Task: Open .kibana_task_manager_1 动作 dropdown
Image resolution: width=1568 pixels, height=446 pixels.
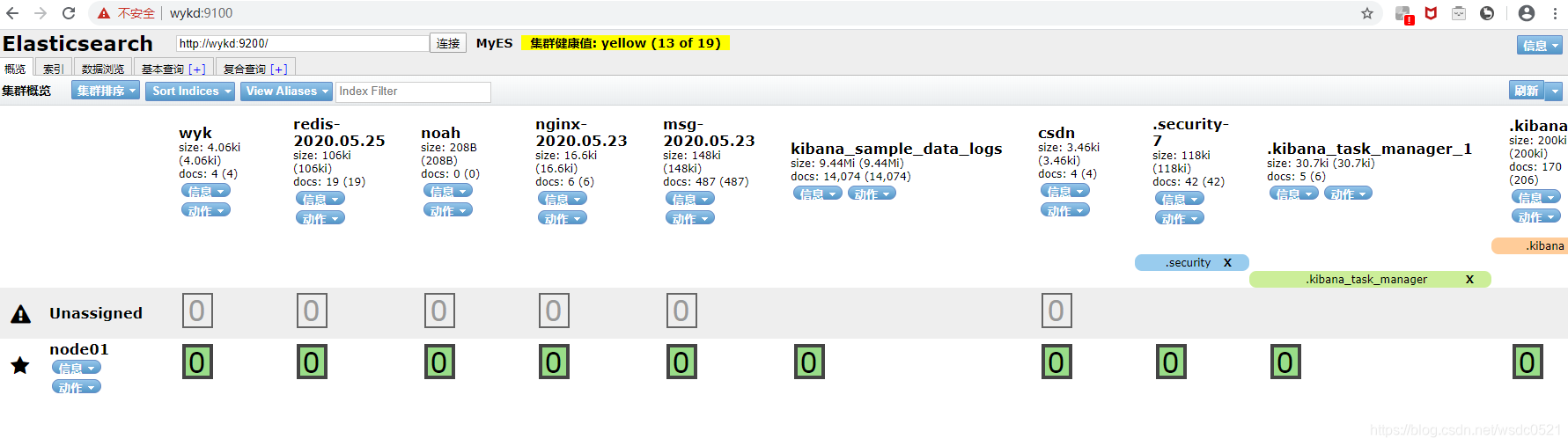Action: pos(1348,194)
